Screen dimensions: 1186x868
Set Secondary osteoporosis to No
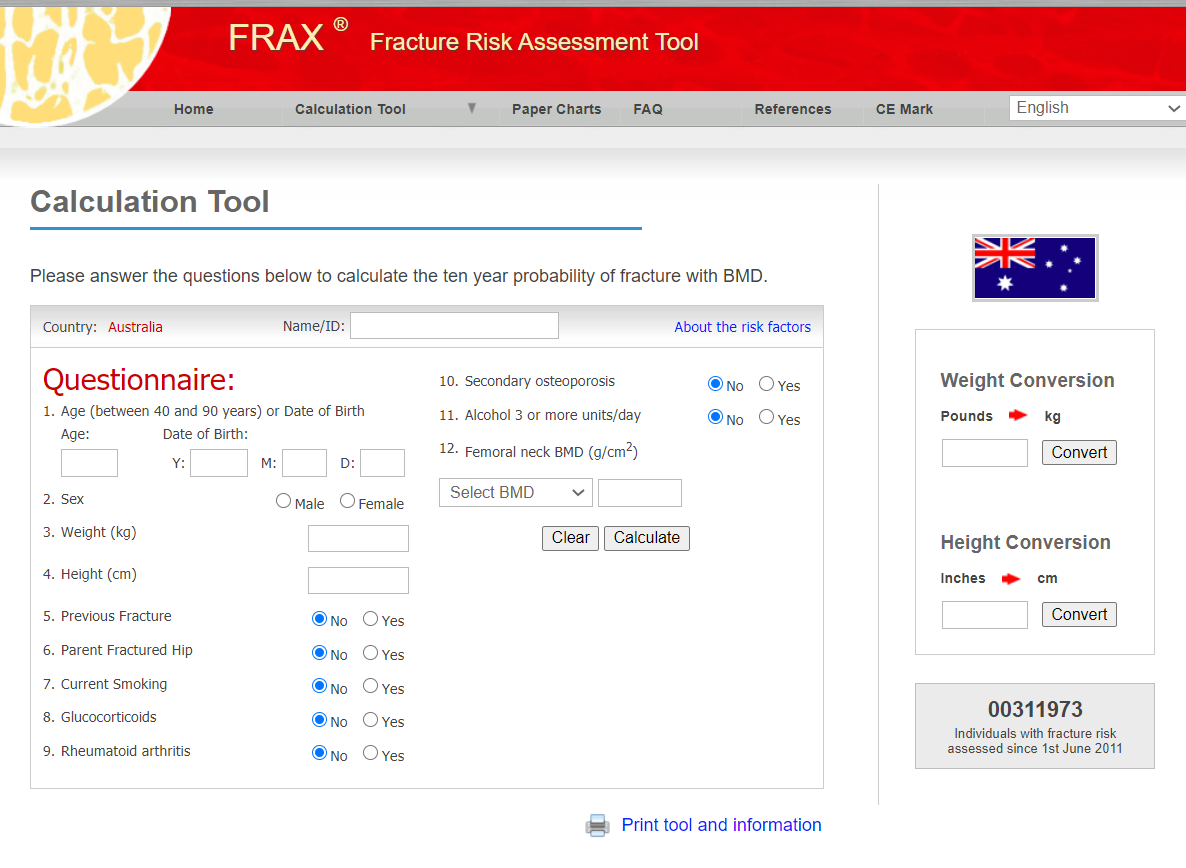(715, 383)
